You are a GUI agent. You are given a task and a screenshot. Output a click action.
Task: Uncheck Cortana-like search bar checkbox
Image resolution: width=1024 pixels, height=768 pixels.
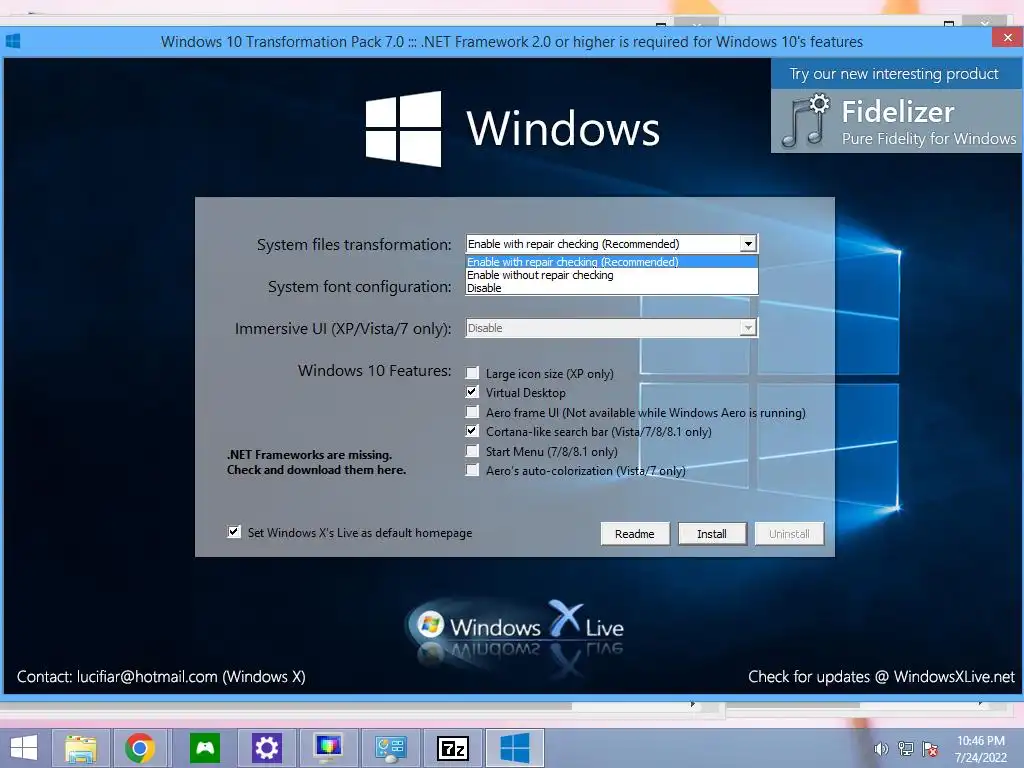pyautogui.click(x=472, y=431)
